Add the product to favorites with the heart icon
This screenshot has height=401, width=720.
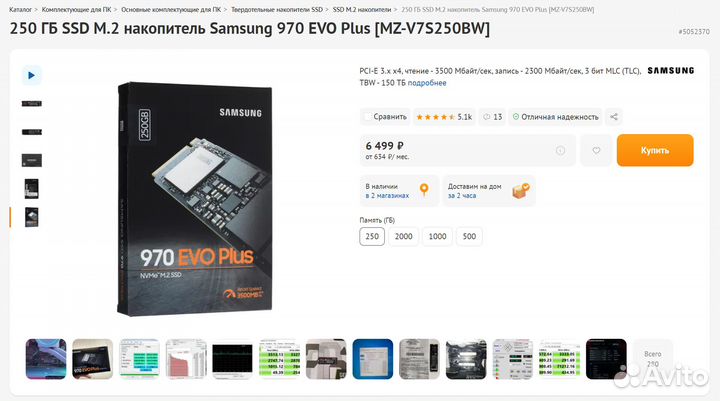coord(596,150)
